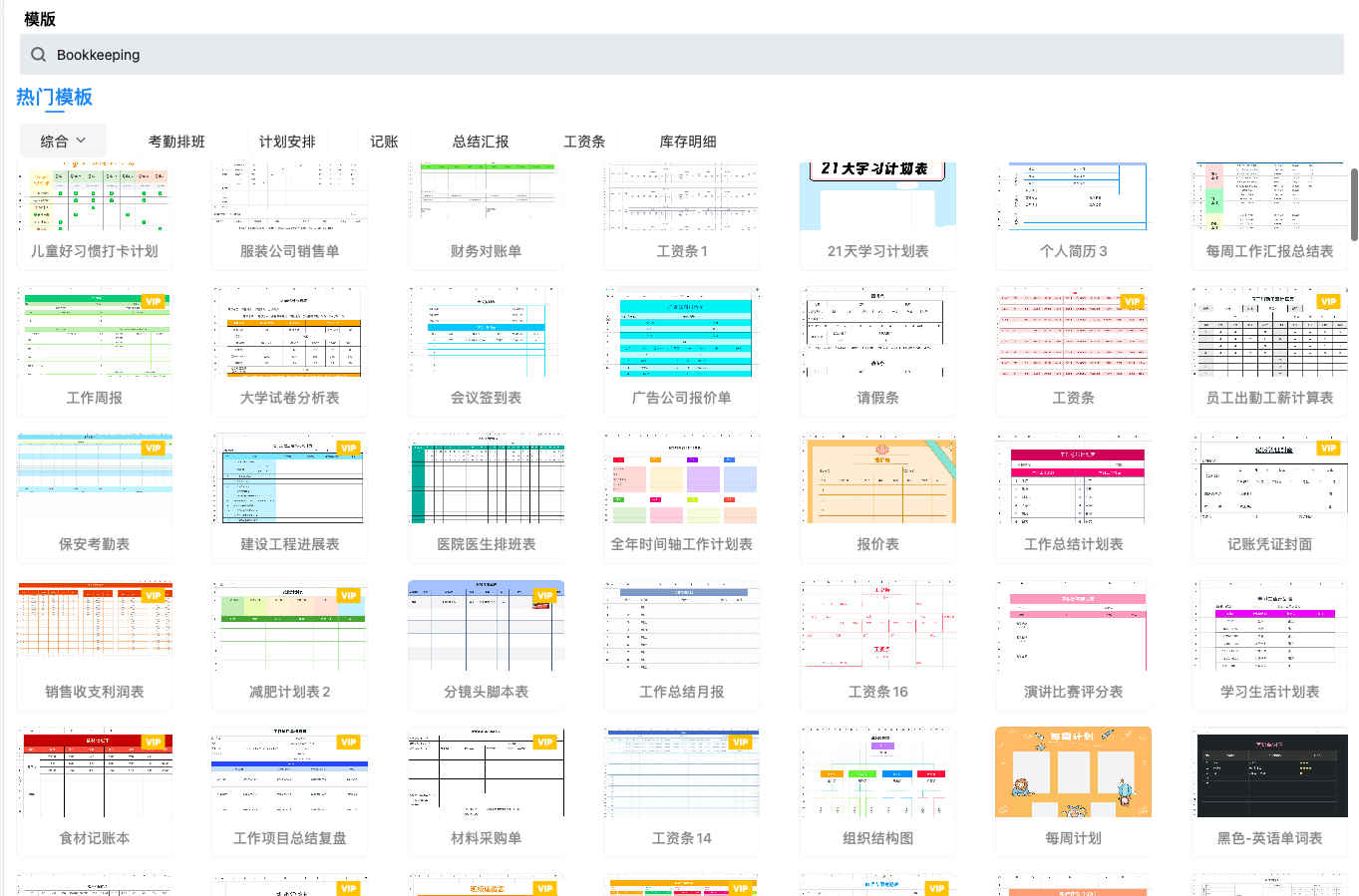Select the 总结汇报 category tab
The height and width of the screenshot is (896, 1359).
click(481, 142)
